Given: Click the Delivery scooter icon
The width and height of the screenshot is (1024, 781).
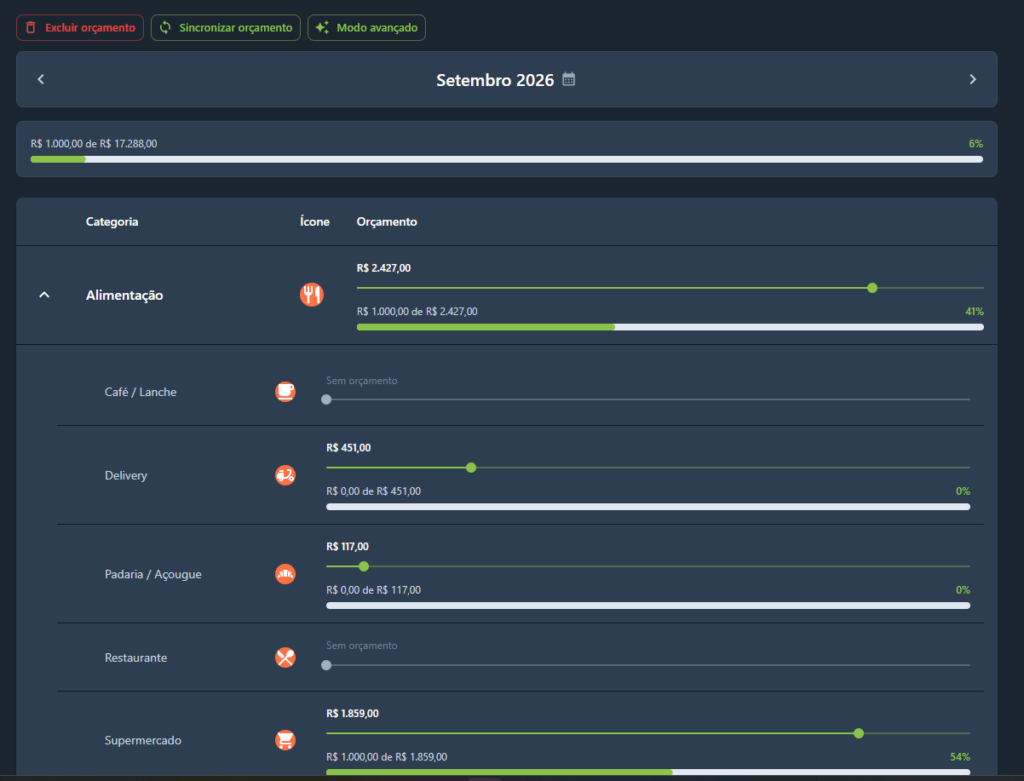Looking at the screenshot, I should [x=285, y=475].
